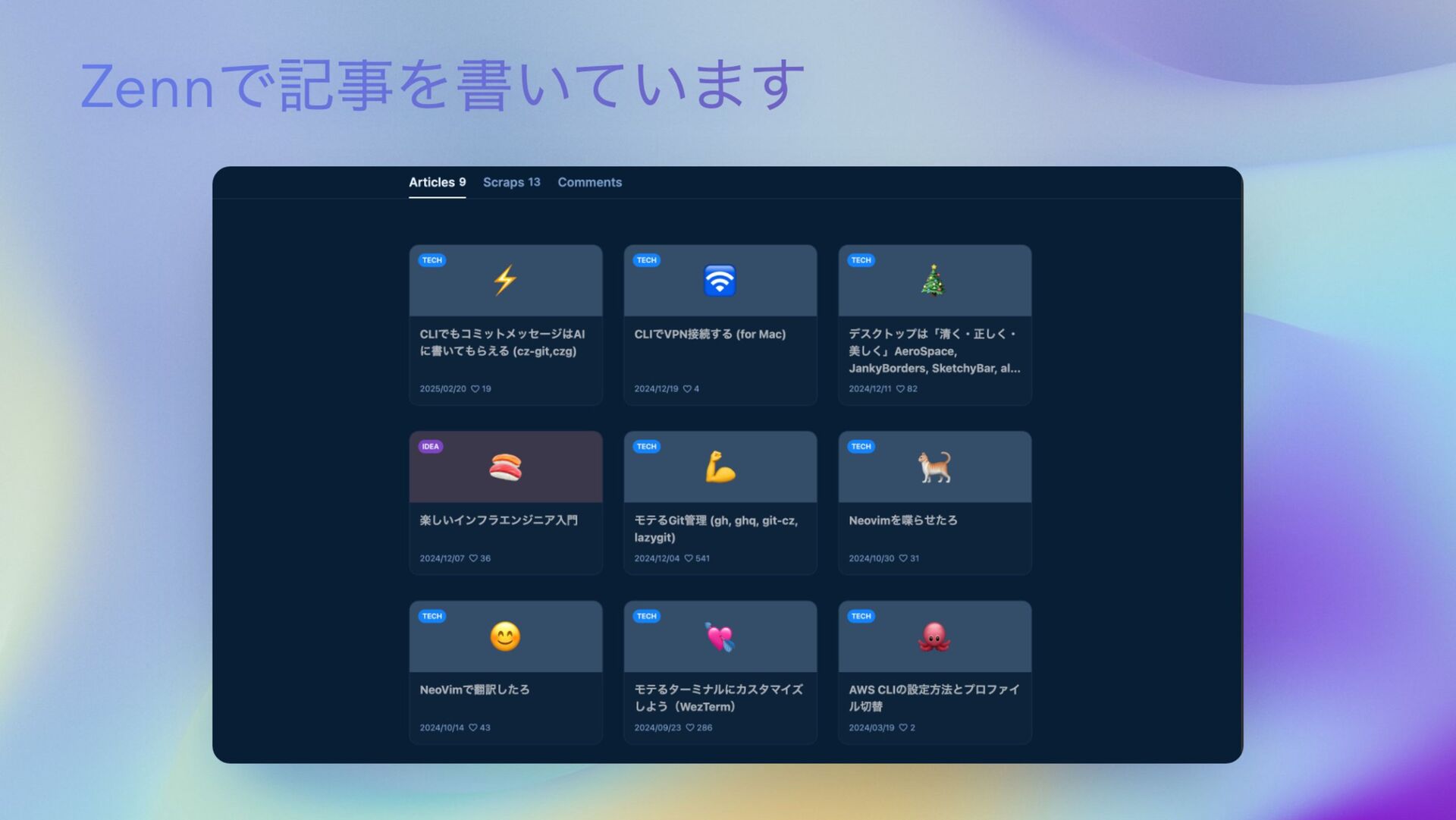Click the flexed bicep emoji icon
Screen dimensions: 1456x820
[x=720, y=467]
